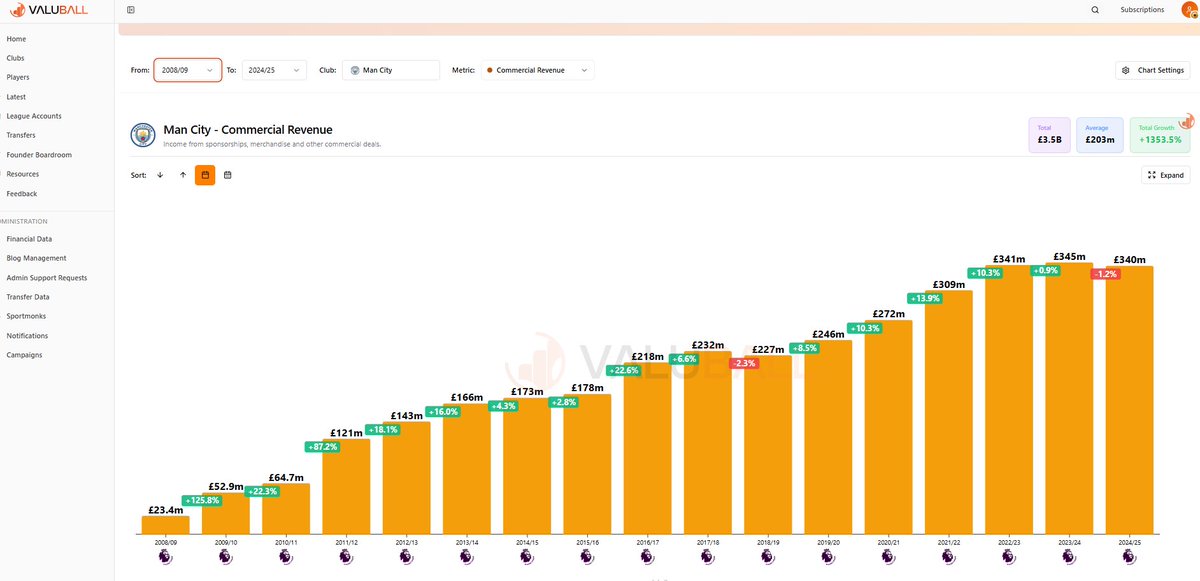The height and width of the screenshot is (581, 1200).
Task: Open Feedback in the sidebar
Action: coord(21,194)
